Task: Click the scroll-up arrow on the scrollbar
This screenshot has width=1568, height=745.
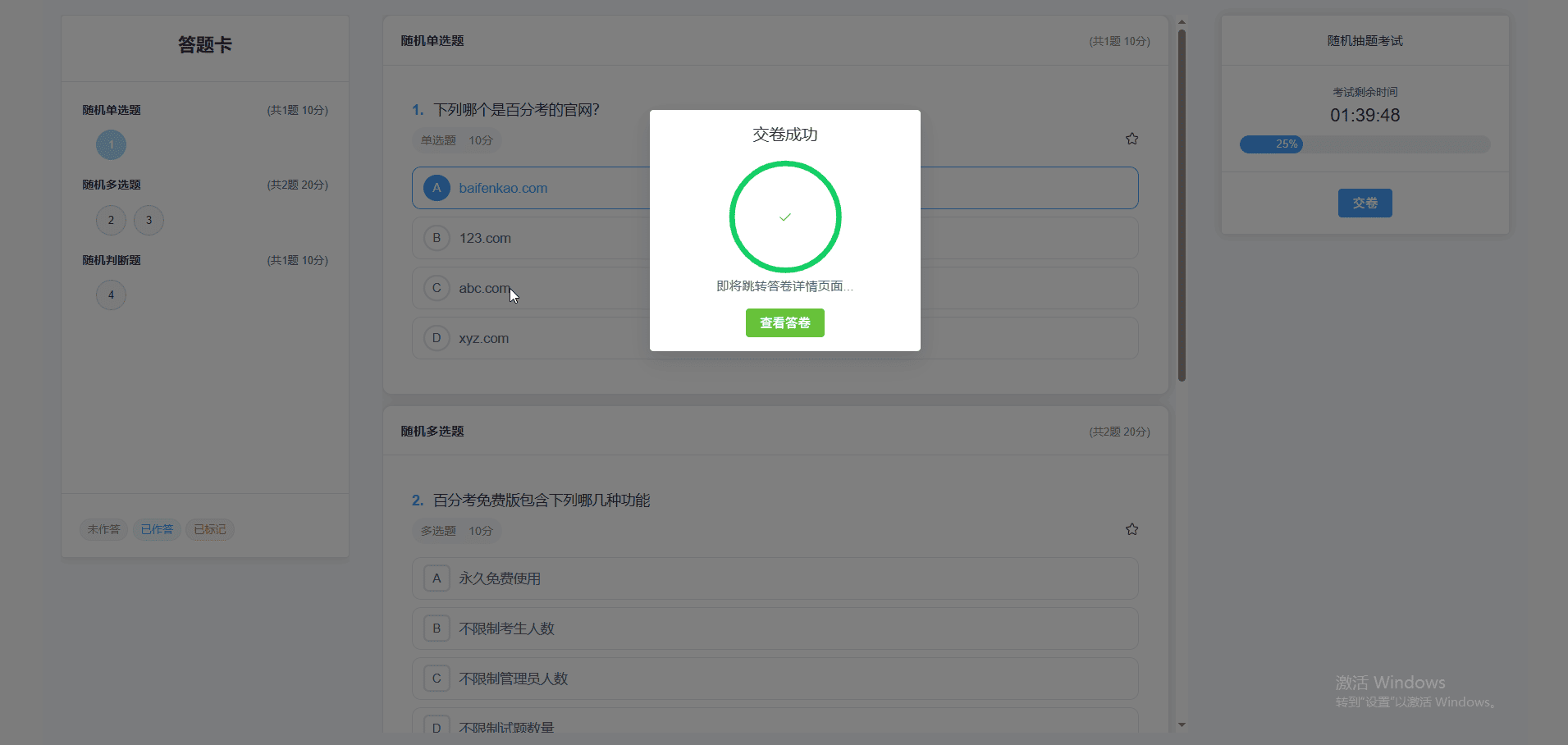Action: (x=1182, y=22)
